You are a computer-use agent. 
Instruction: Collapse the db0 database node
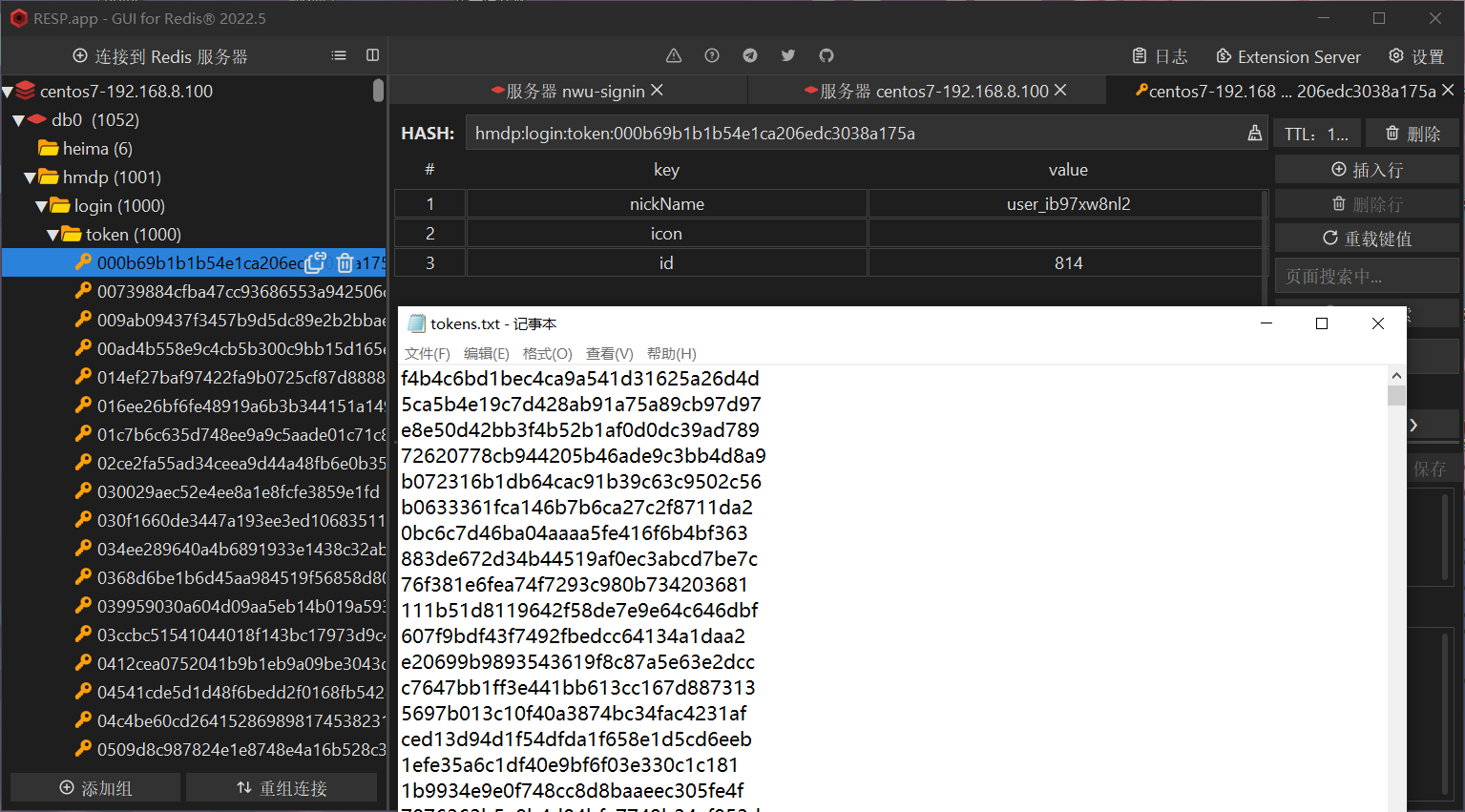click(18, 120)
